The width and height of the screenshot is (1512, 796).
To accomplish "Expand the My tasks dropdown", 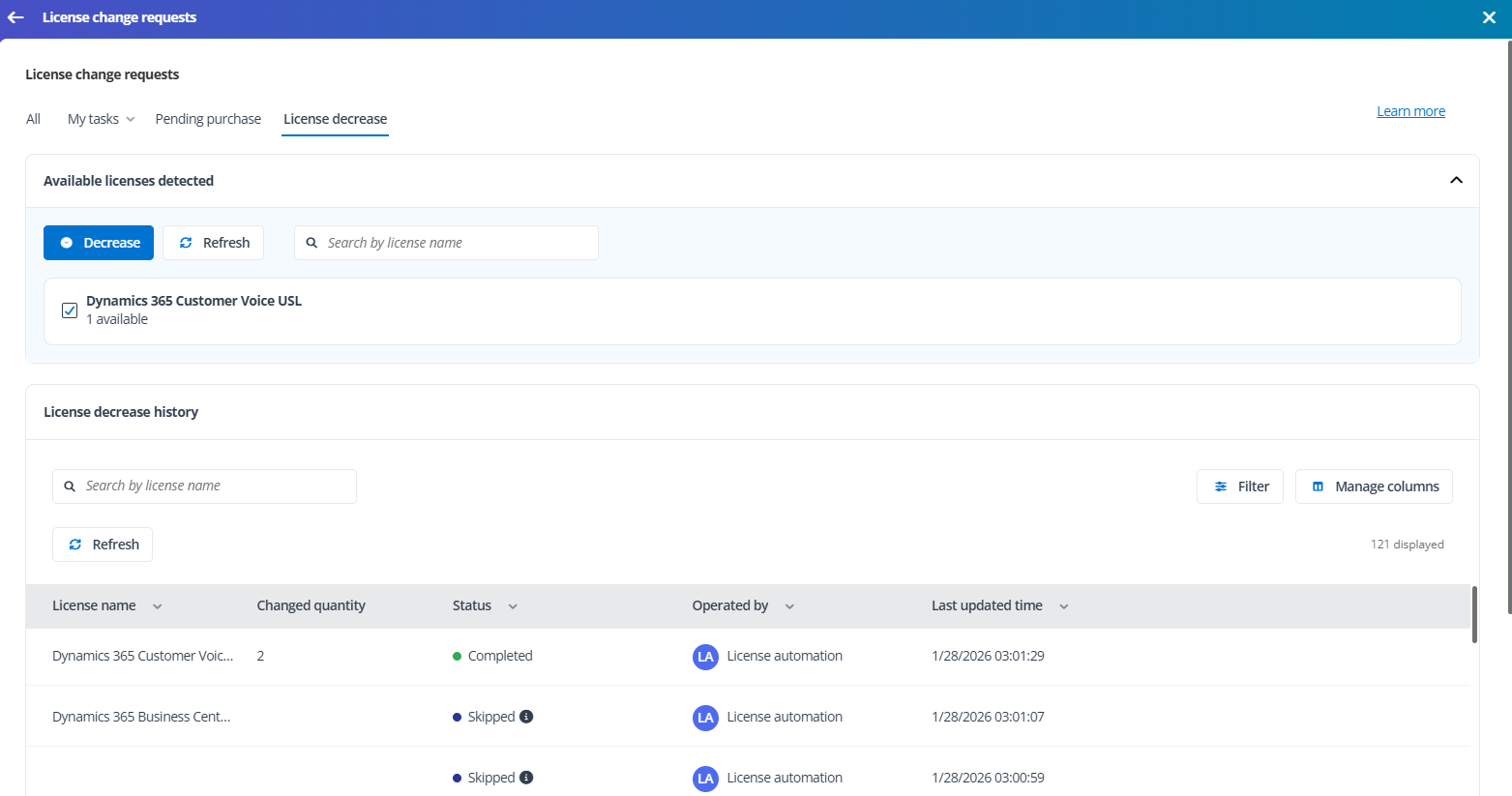I will 101,119.
